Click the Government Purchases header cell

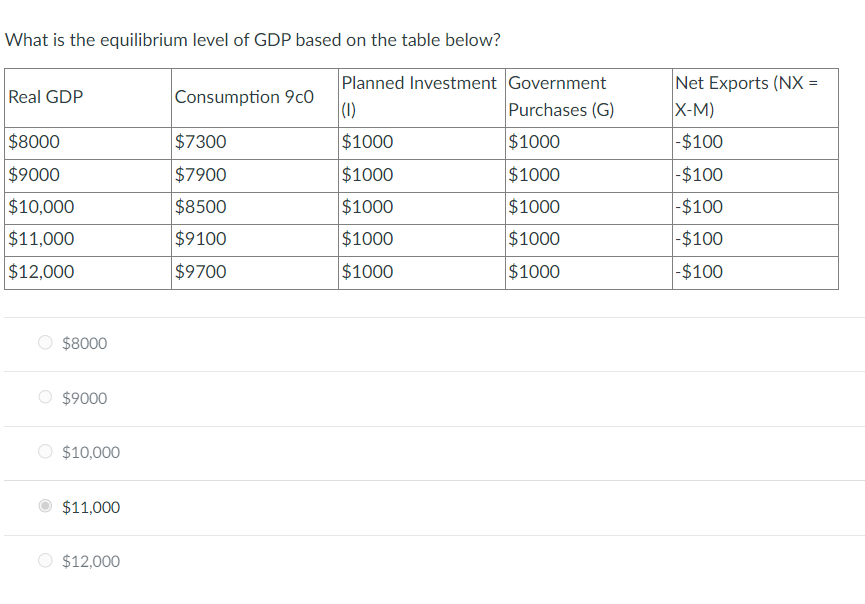pos(565,96)
